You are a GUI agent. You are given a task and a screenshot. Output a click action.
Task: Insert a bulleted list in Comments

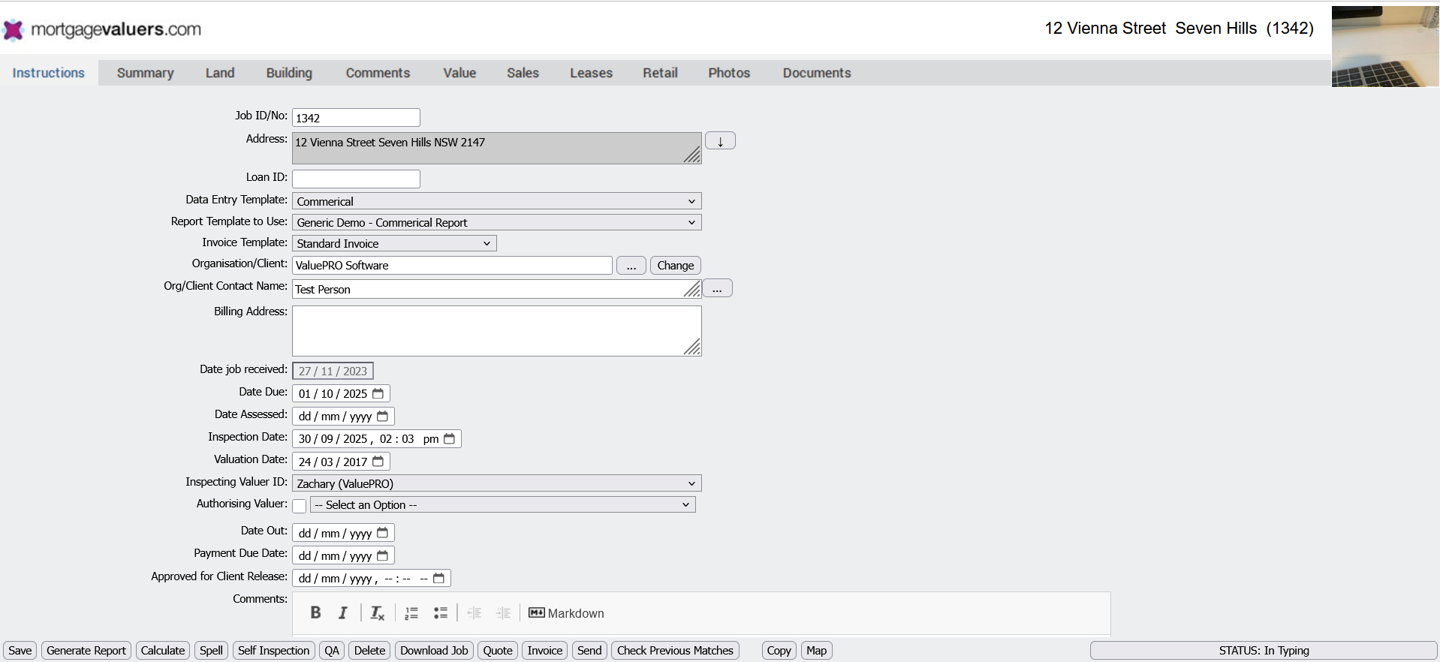pyautogui.click(x=440, y=612)
